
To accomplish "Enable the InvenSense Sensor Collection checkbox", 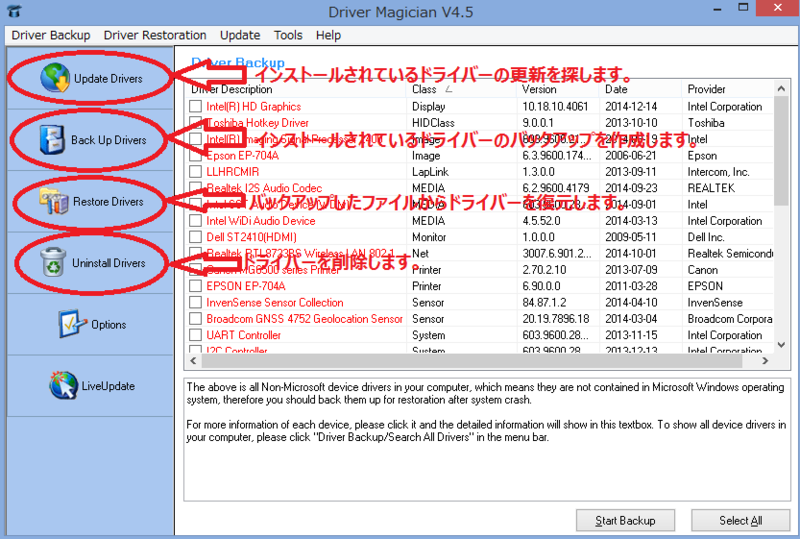I will (x=195, y=302).
